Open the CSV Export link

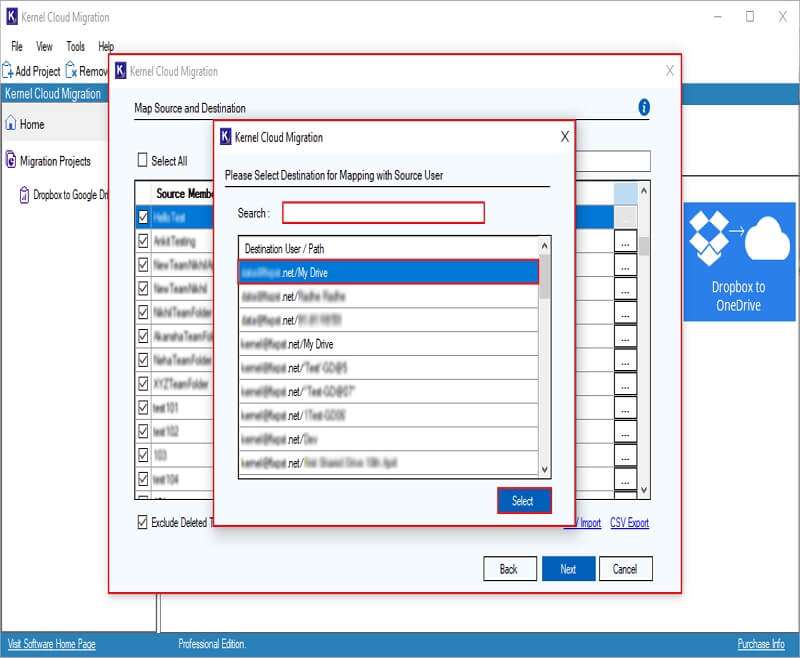point(630,523)
